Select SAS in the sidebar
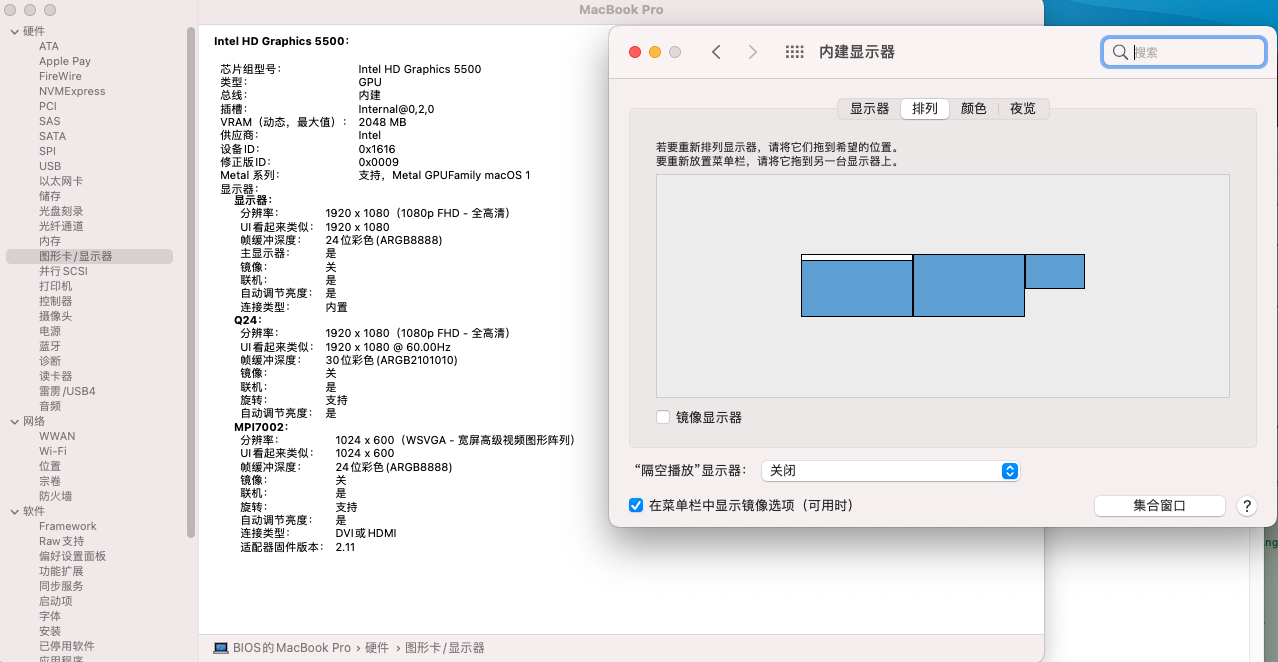Image resolution: width=1278 pixels, height=662 pixels. point(50,121)
